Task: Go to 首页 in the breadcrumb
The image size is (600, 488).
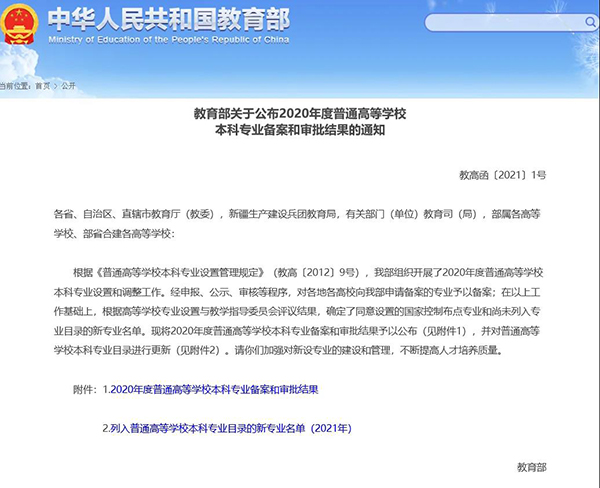Action: click(41, 86)
